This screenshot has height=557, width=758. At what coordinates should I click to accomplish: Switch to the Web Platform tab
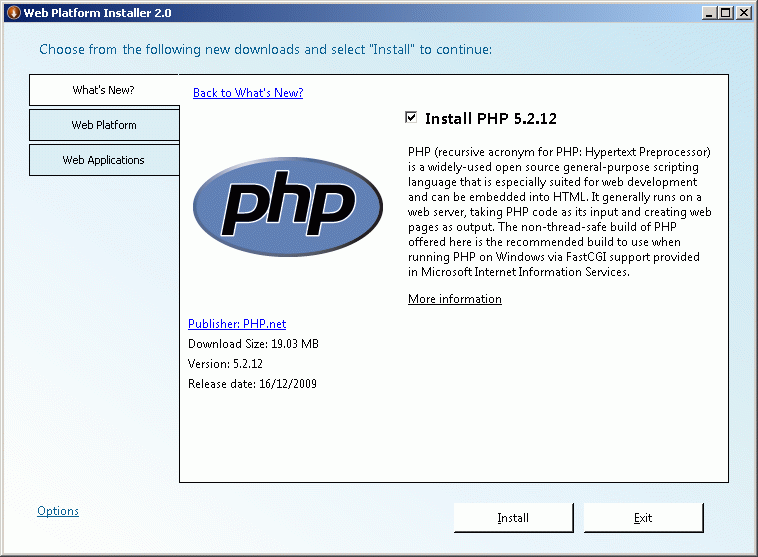point(104,125)
